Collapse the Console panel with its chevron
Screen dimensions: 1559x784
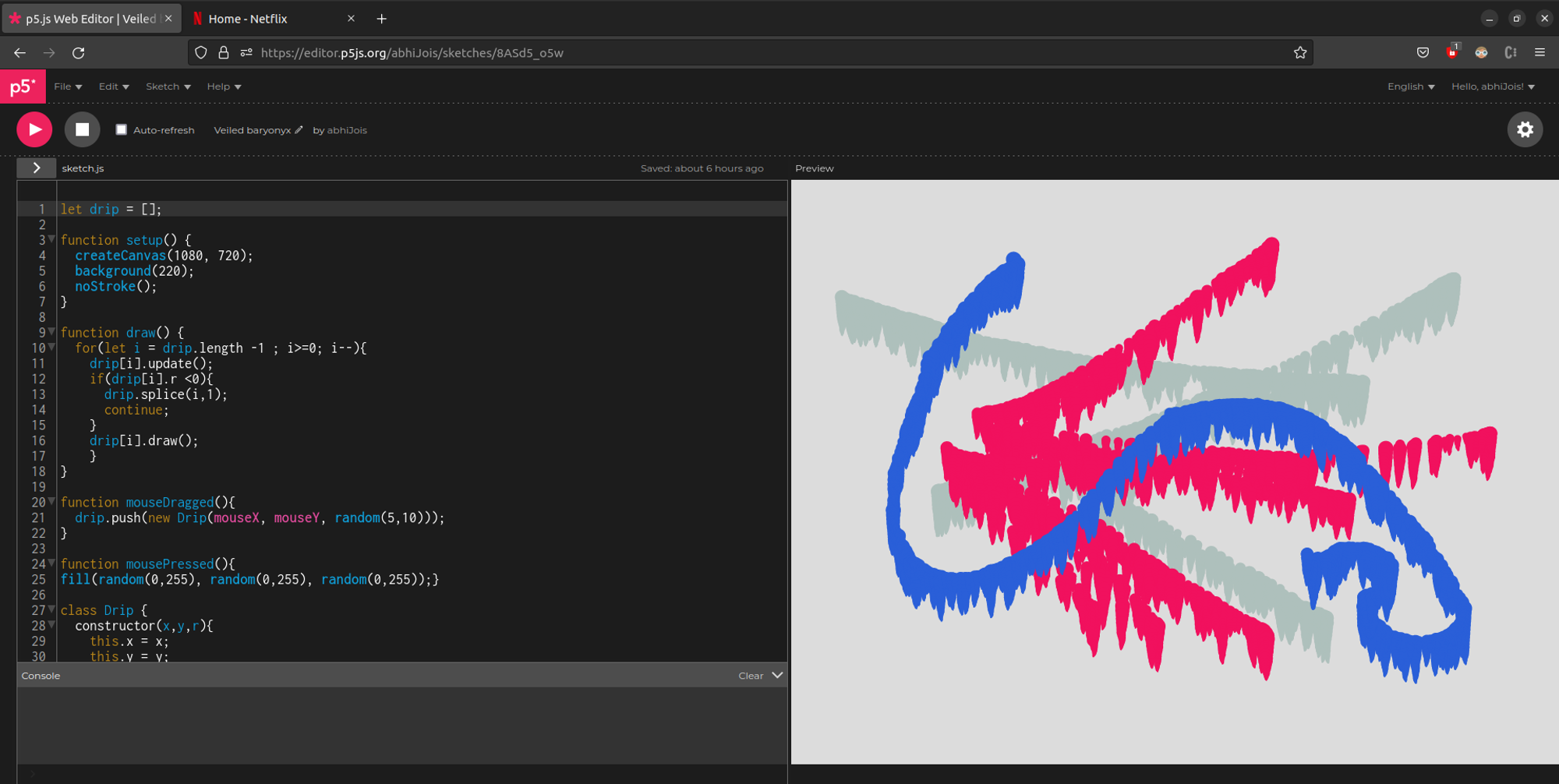(x=776, y=675)
